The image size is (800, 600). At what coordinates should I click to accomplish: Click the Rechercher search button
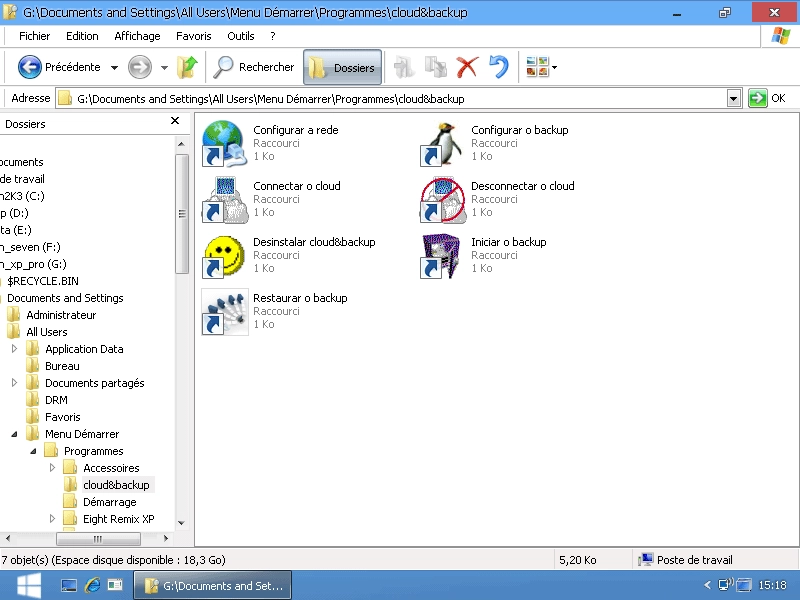point(254,67)
